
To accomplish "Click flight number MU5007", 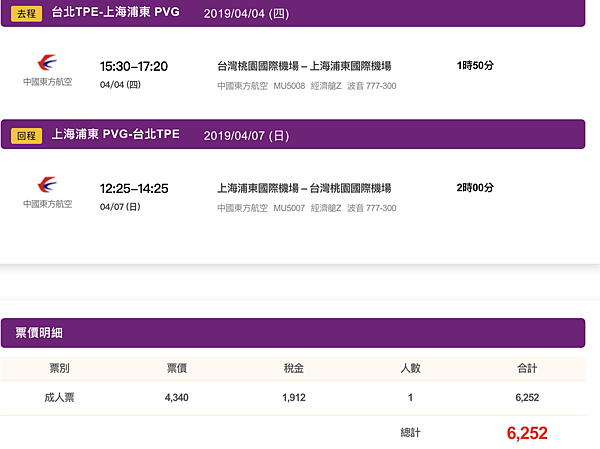I will coord(288,208).
